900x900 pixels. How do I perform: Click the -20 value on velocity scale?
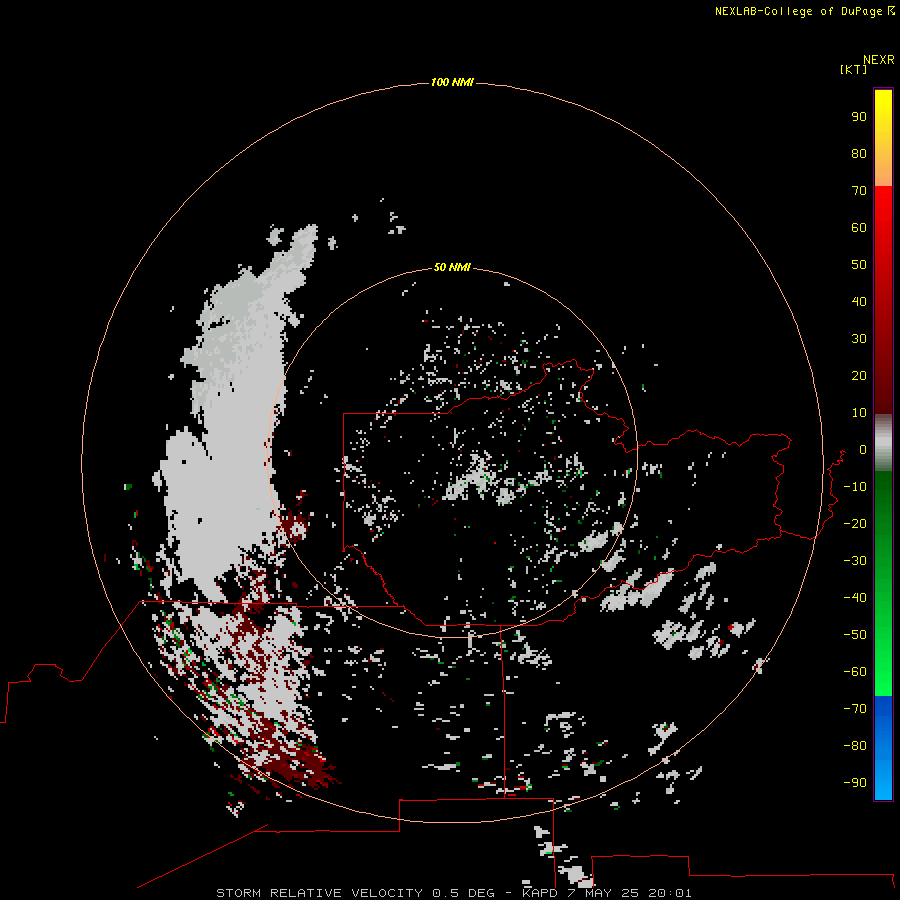855,523
